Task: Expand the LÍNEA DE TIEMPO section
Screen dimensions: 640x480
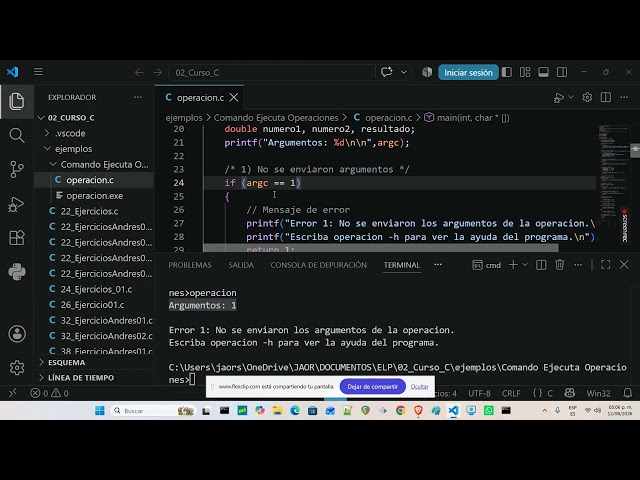Action: coord(95,378)
